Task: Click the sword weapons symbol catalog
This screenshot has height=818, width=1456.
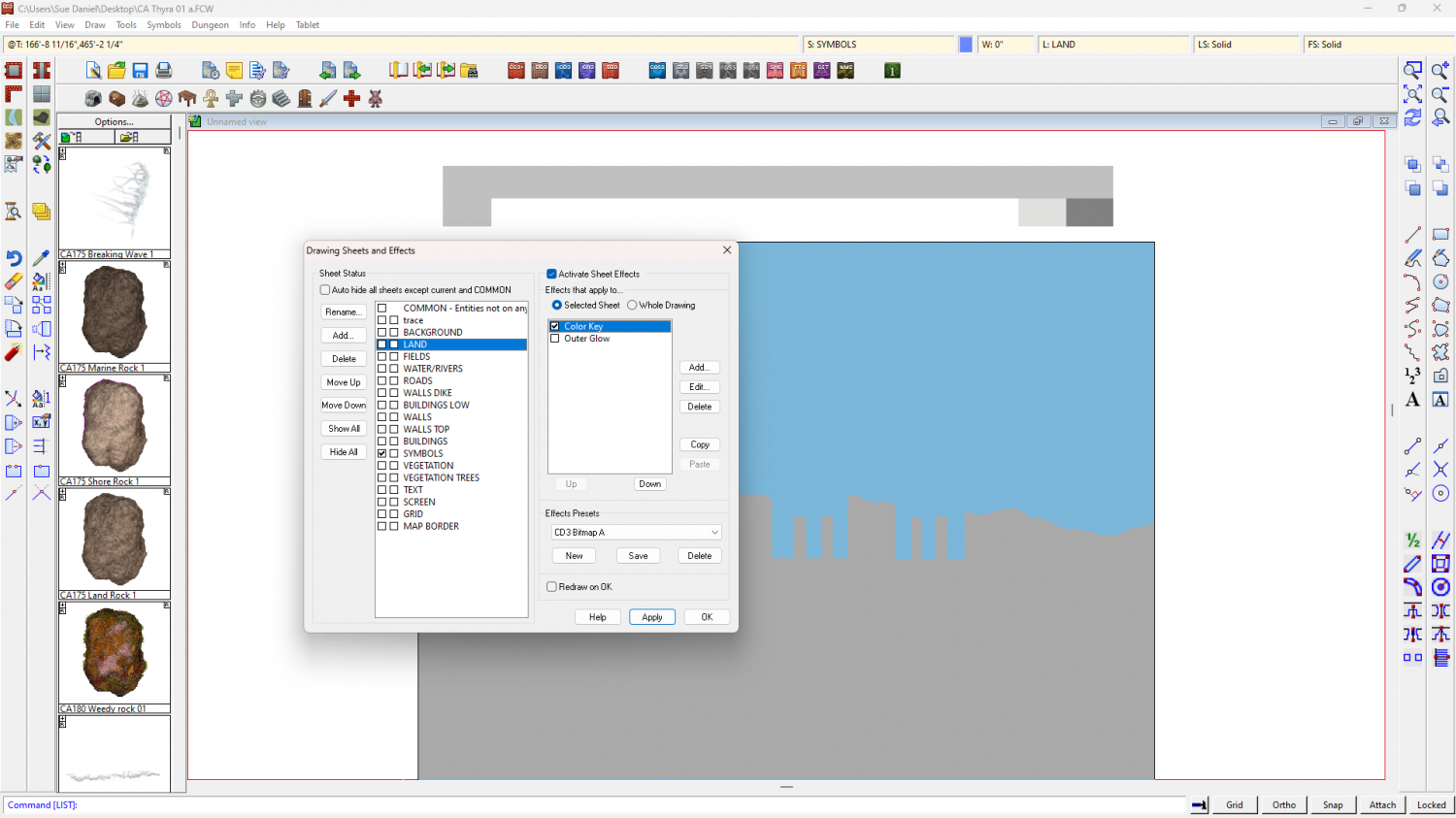Action: click(328, 99)
